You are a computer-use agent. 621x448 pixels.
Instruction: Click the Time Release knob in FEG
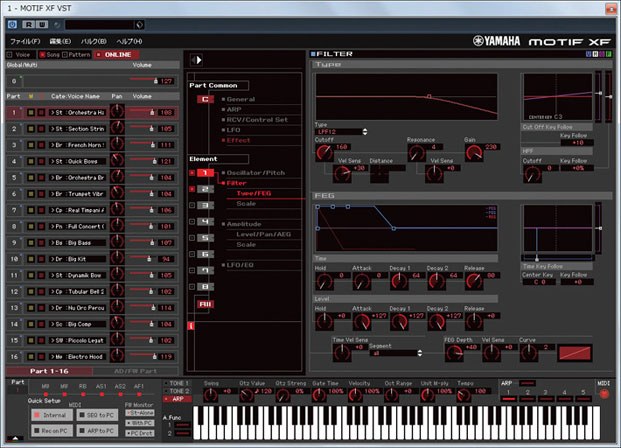tap(474, 281)
